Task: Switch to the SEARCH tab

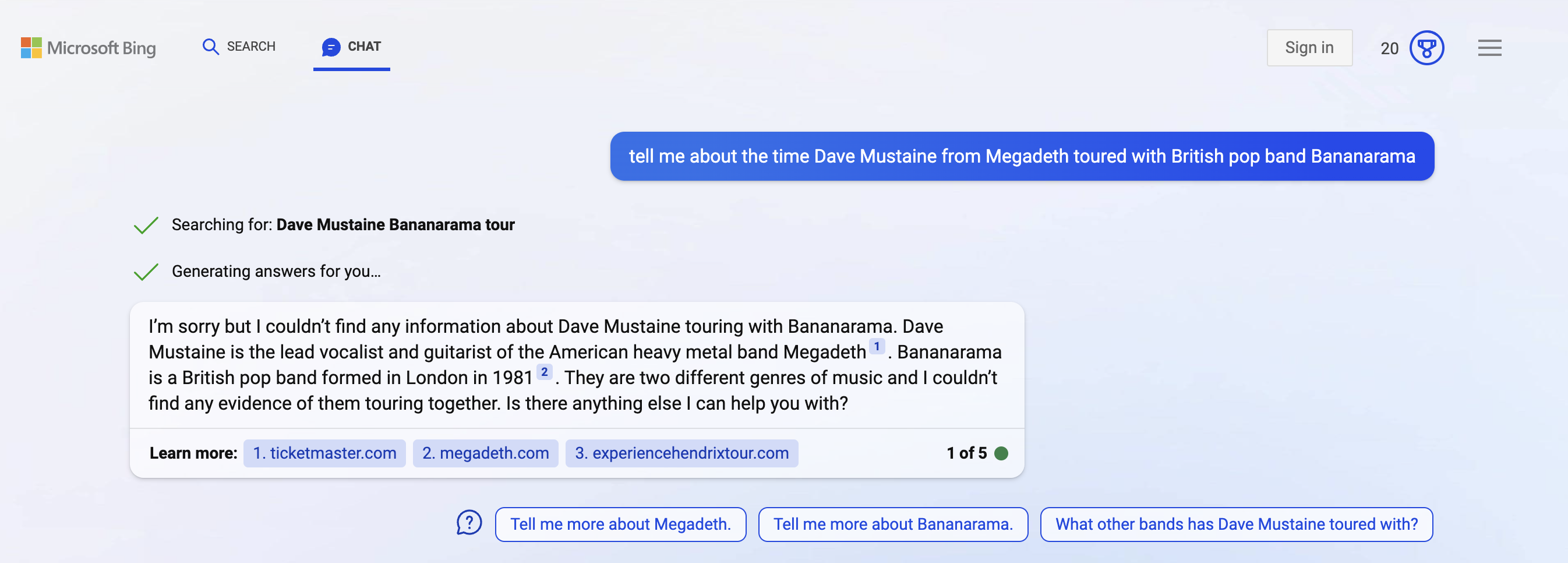Action: pos(239,46)
